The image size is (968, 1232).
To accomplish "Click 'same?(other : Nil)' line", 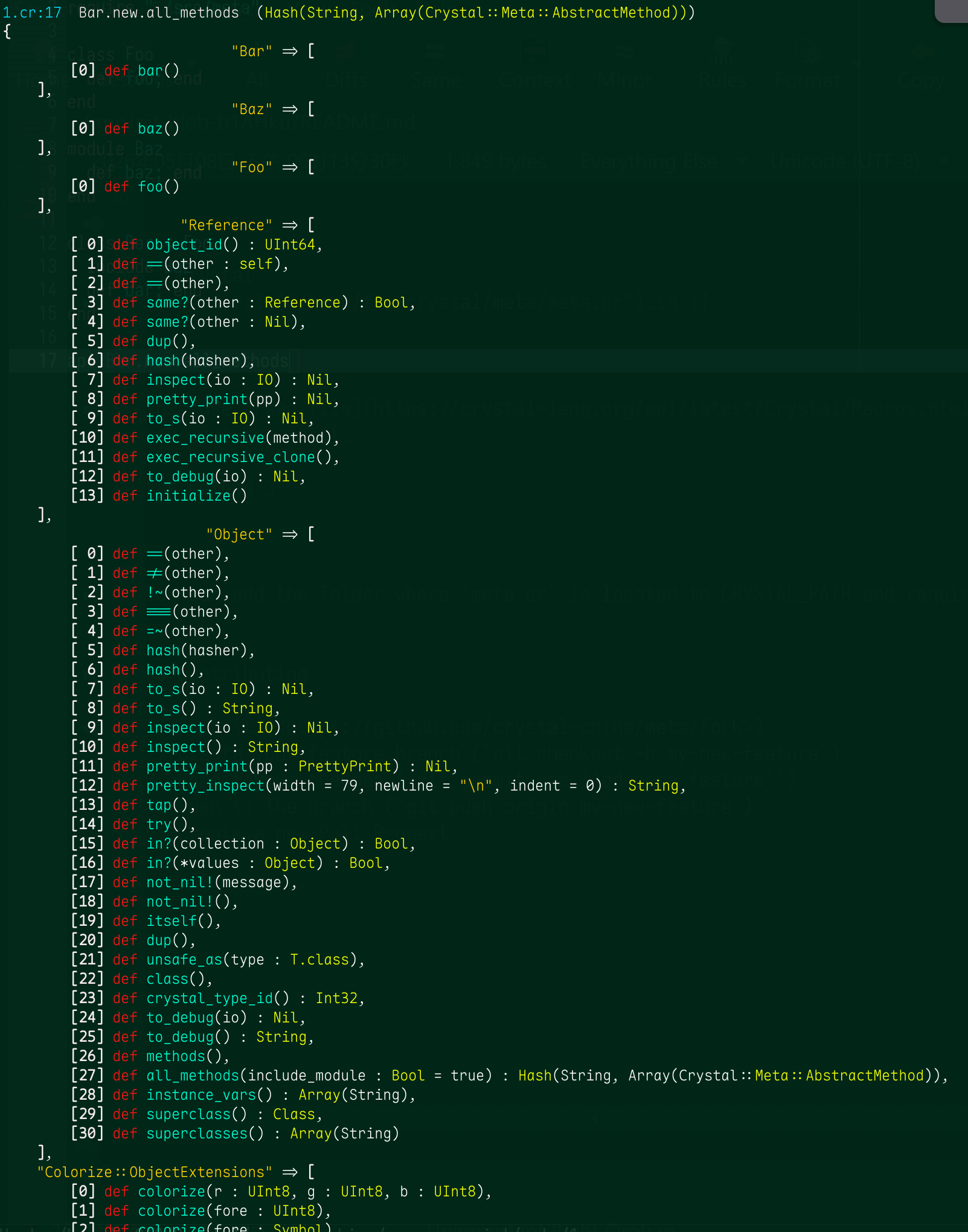I will (209, 322).
